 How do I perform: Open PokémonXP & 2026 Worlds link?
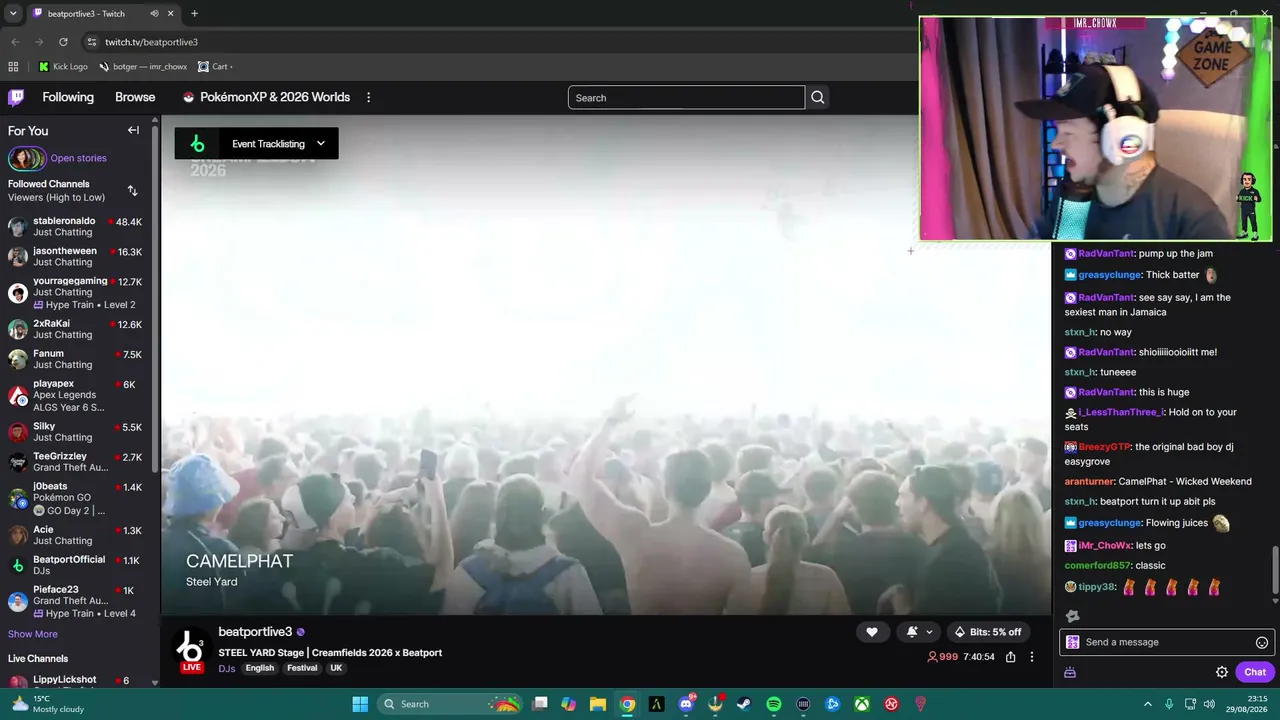pyautogui.click(x=266, y=97)
